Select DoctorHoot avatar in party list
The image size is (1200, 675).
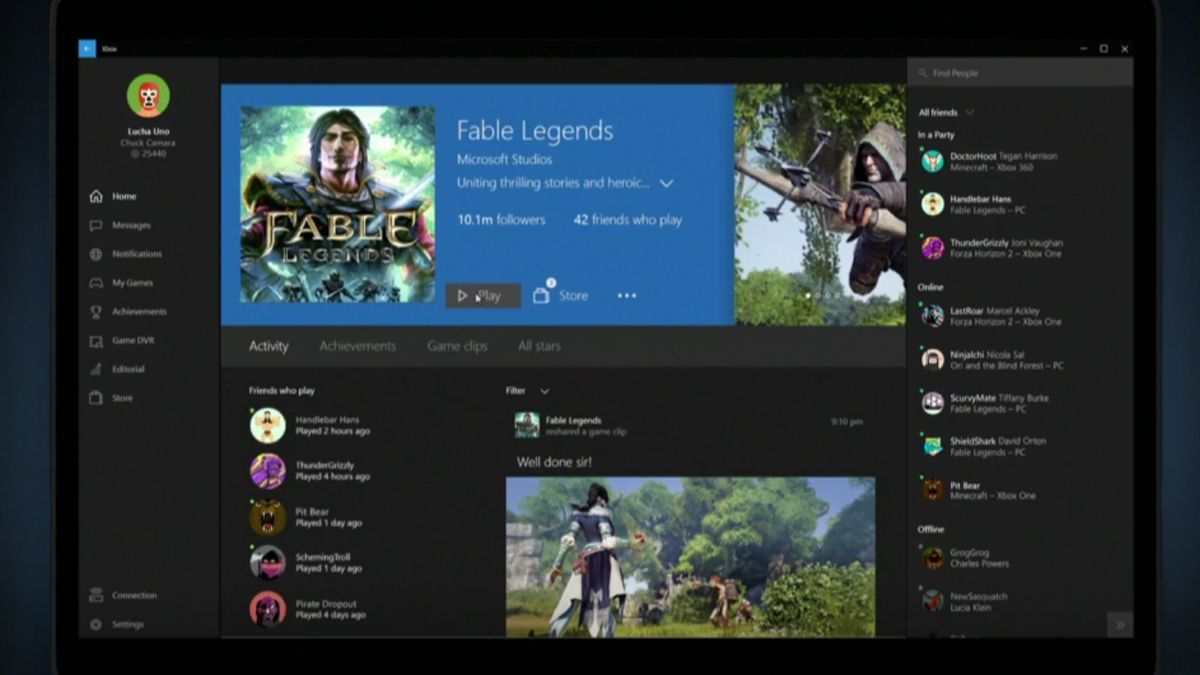(933, 161)
